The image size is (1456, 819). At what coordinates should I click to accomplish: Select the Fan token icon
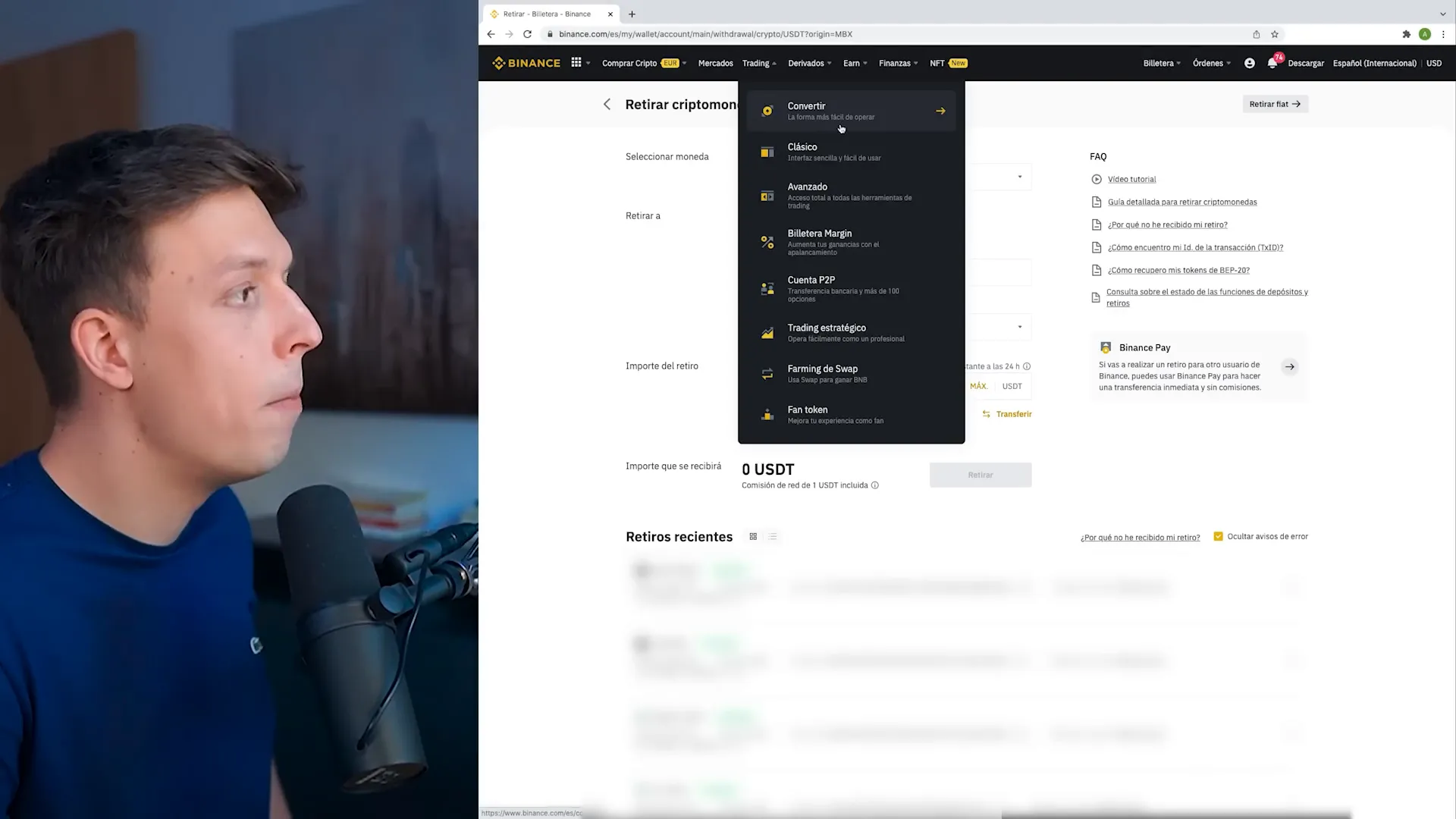click(x=768, y=413)
